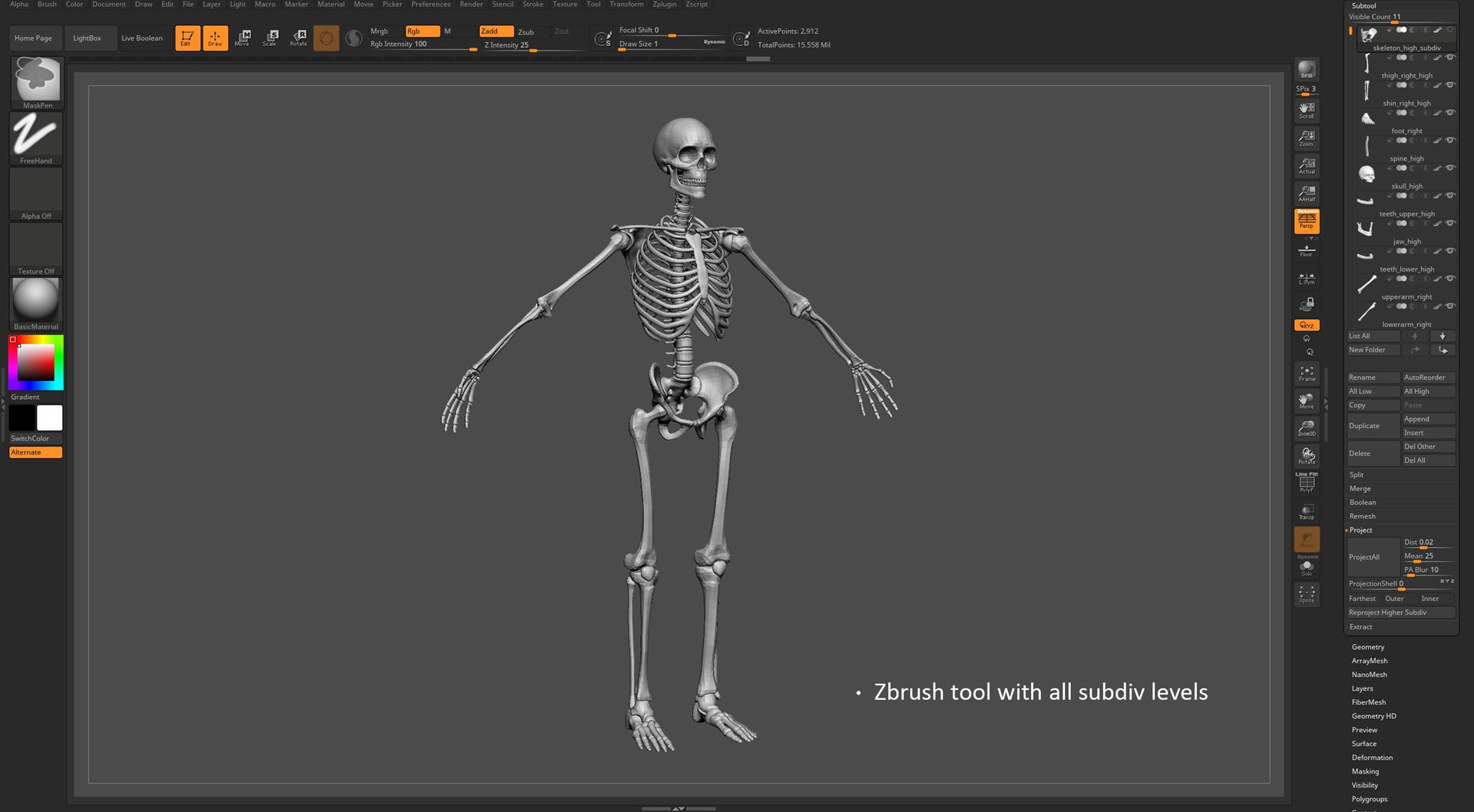This screenshot has width=1474, height=812.
Task: Click the orange sphere gizmo icon
Action: tap(326, 38)
